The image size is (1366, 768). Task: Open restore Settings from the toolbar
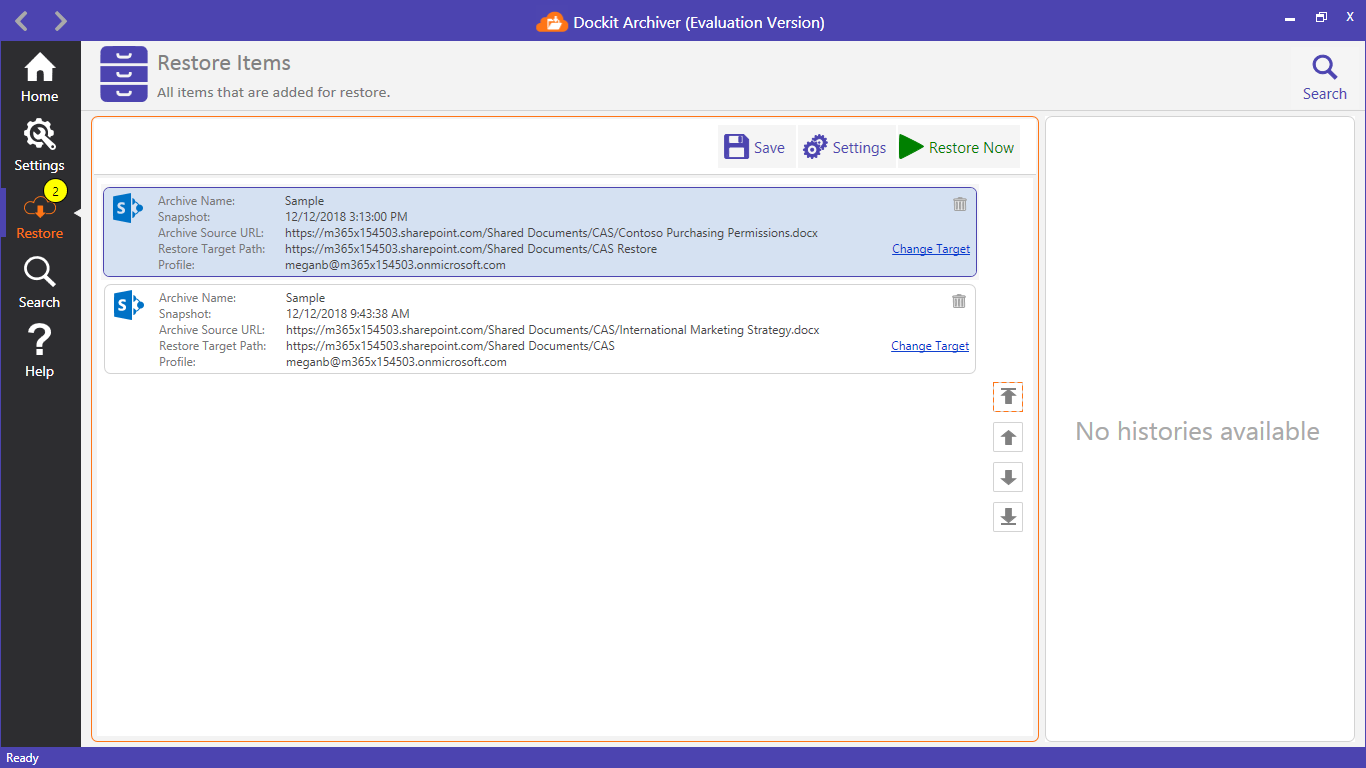click(x=844, y=146)
